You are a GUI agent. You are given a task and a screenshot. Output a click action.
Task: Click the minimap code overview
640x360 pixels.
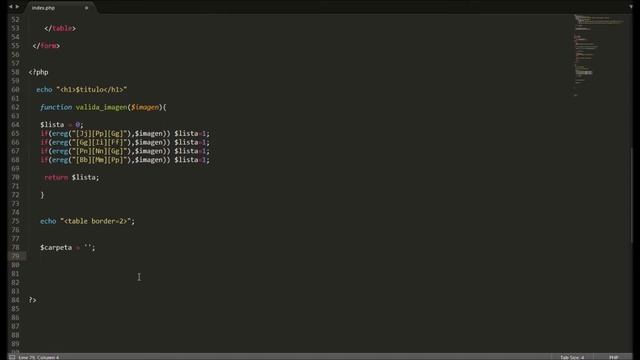[x=598, y=55]
